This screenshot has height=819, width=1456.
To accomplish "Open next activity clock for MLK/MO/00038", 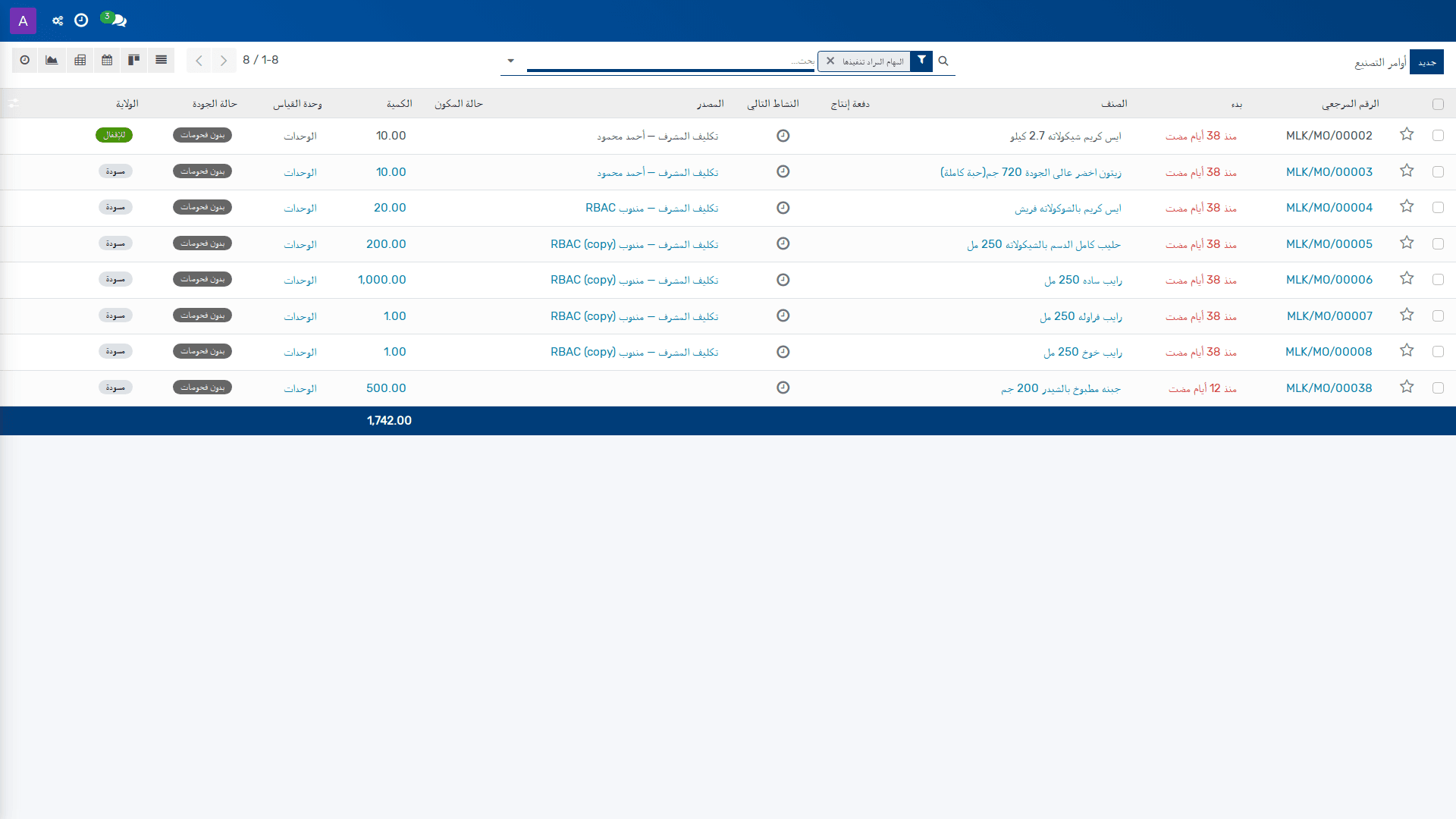I will pyautogui.click(x=783, y=388).
